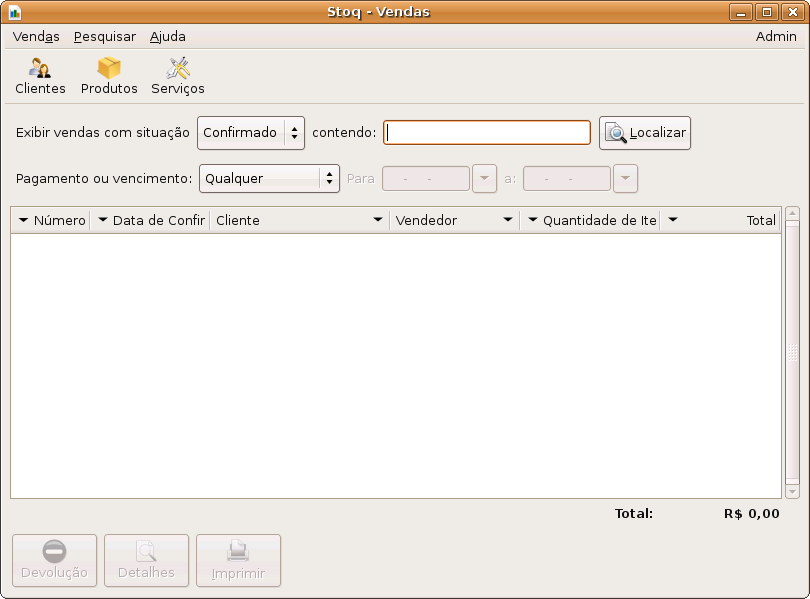Open the Vendas menu
The height and width of the screenshot is (599, 810).
36,37
